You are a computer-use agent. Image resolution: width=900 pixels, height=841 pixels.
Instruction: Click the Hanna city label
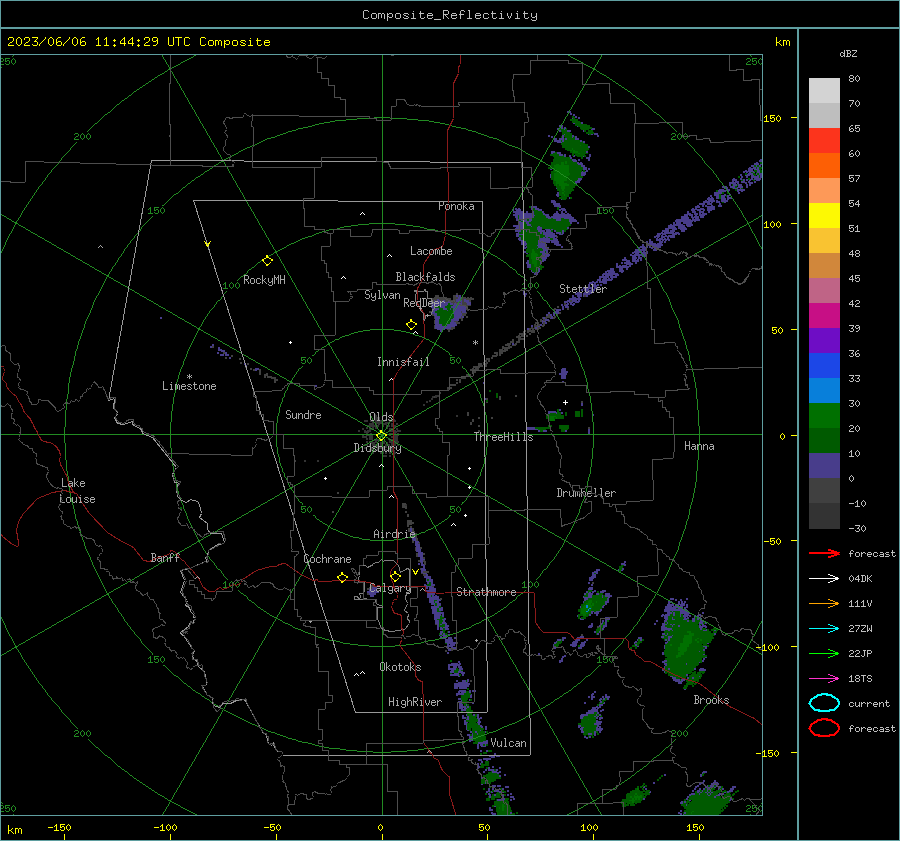pyautogui.click(x=699, y=446)
